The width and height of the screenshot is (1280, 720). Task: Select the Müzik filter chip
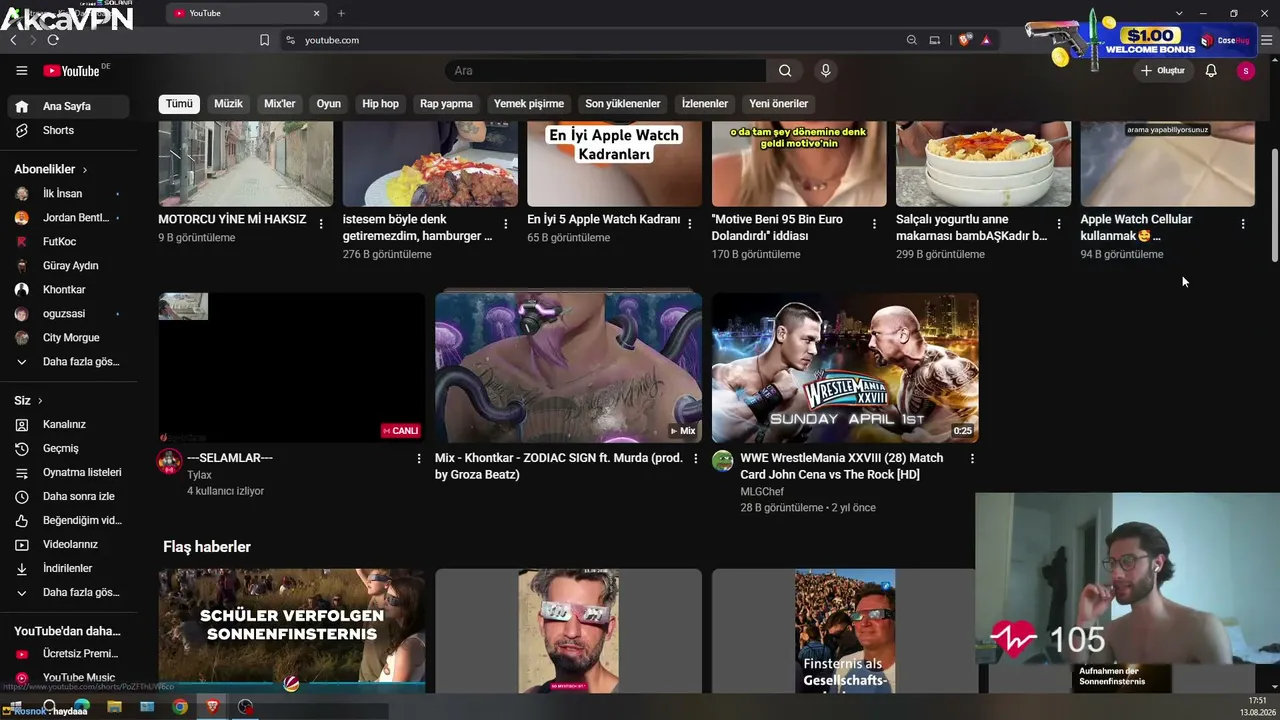coord(228,104)
